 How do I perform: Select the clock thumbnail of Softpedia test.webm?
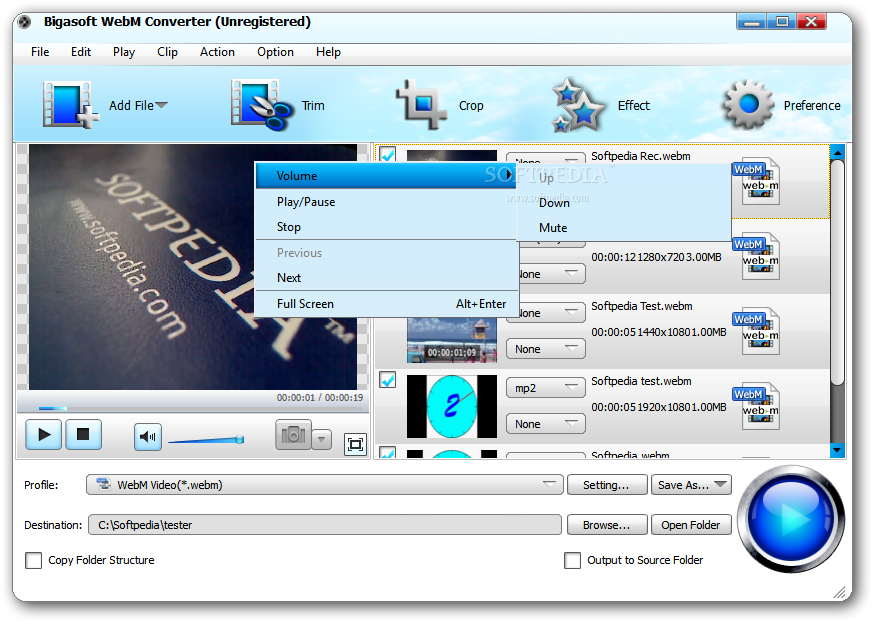452,406
